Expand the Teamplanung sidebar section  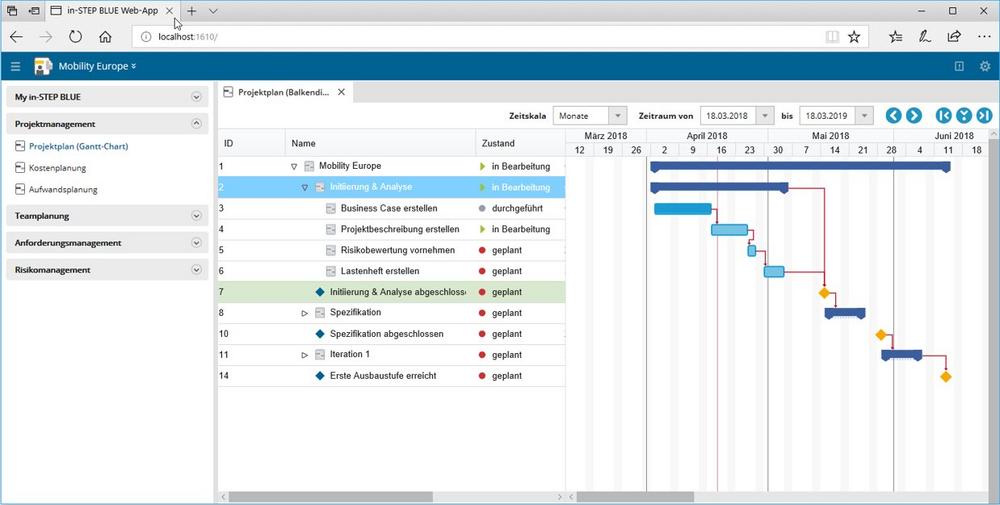coord(196,215)
